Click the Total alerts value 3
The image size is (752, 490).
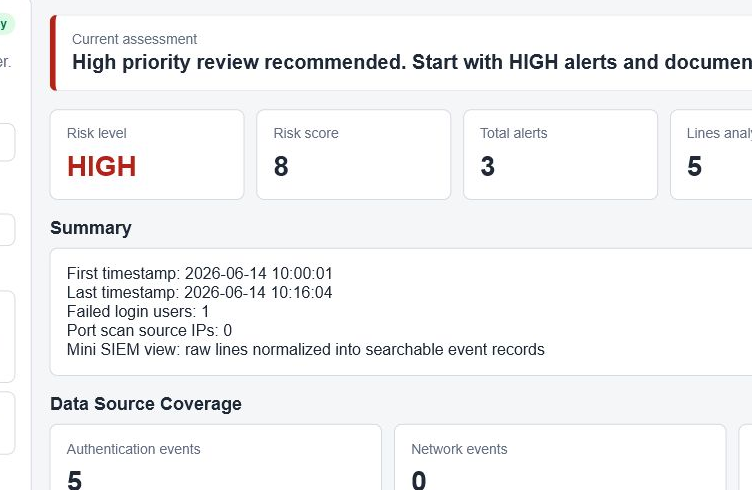pos(488,166)
